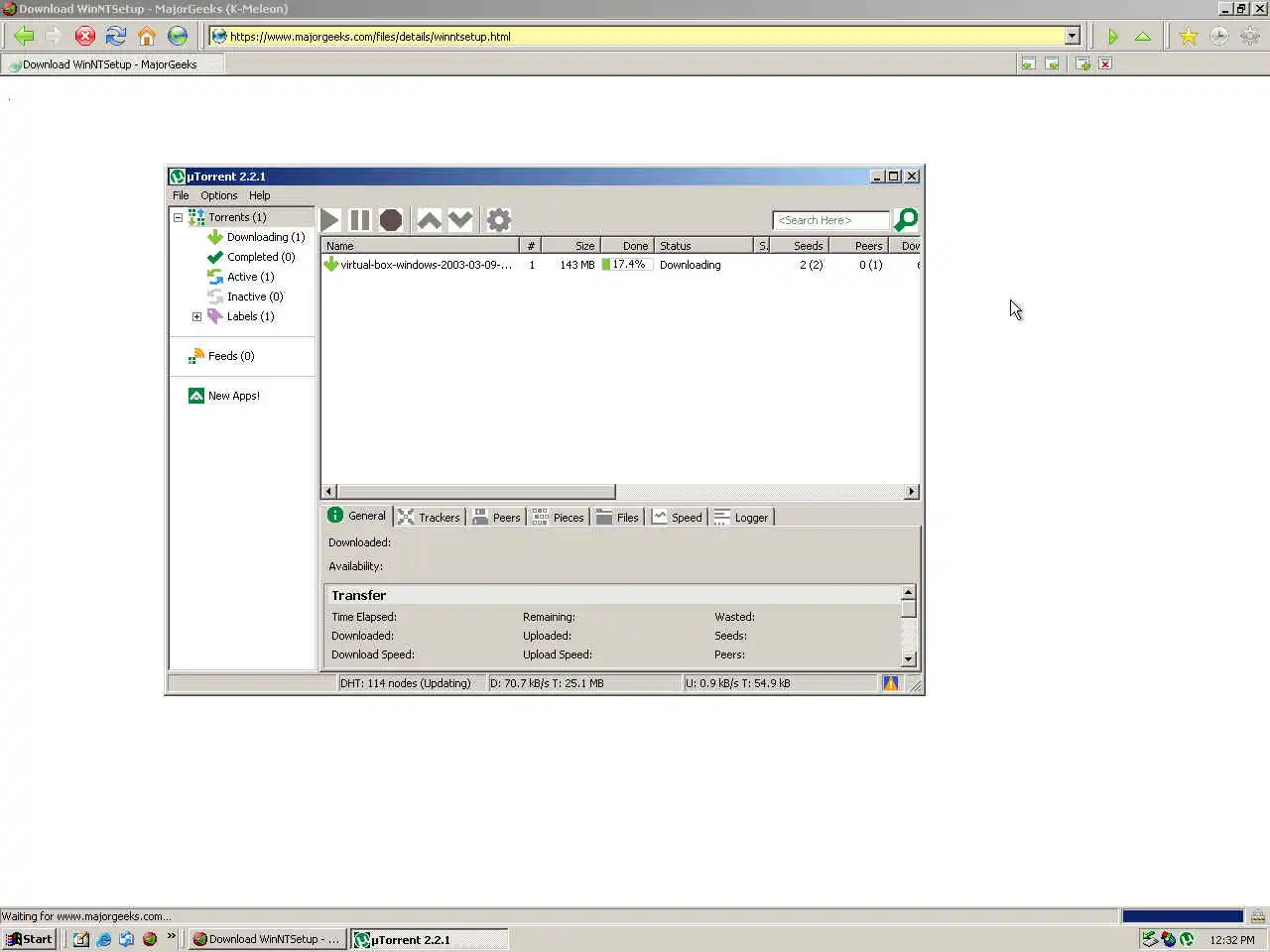Viewport: 1270px width, 952px height.
Task: Click the green download arrow on the torrent row
Action: 331,265
